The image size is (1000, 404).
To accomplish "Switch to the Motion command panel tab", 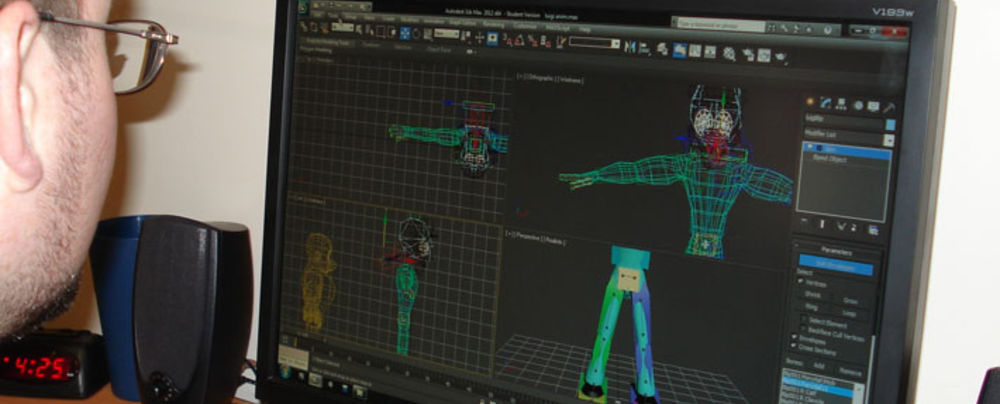I will coord(858,105).
